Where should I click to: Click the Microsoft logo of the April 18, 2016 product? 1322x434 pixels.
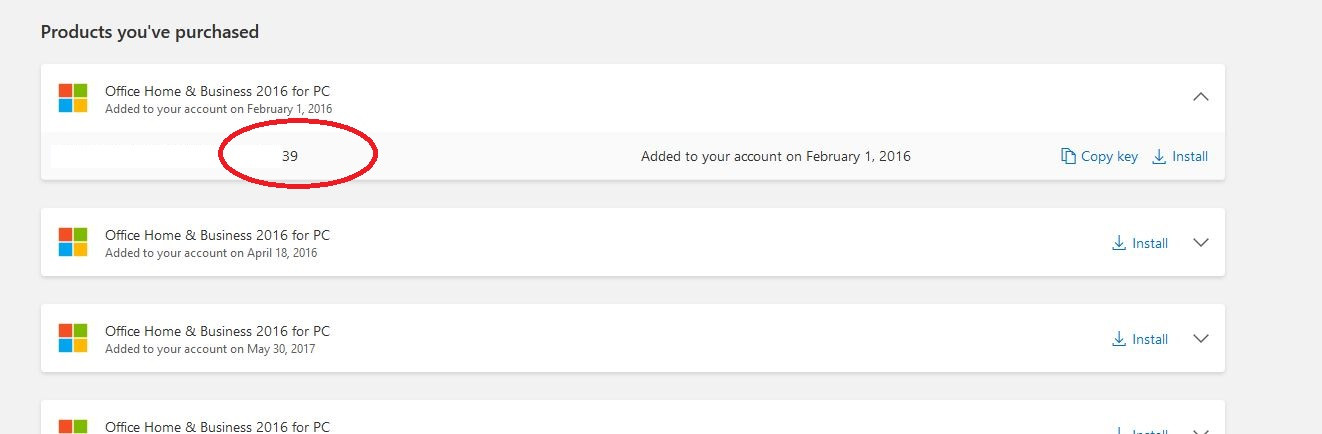pyautogui.click(x=73, y=242)
